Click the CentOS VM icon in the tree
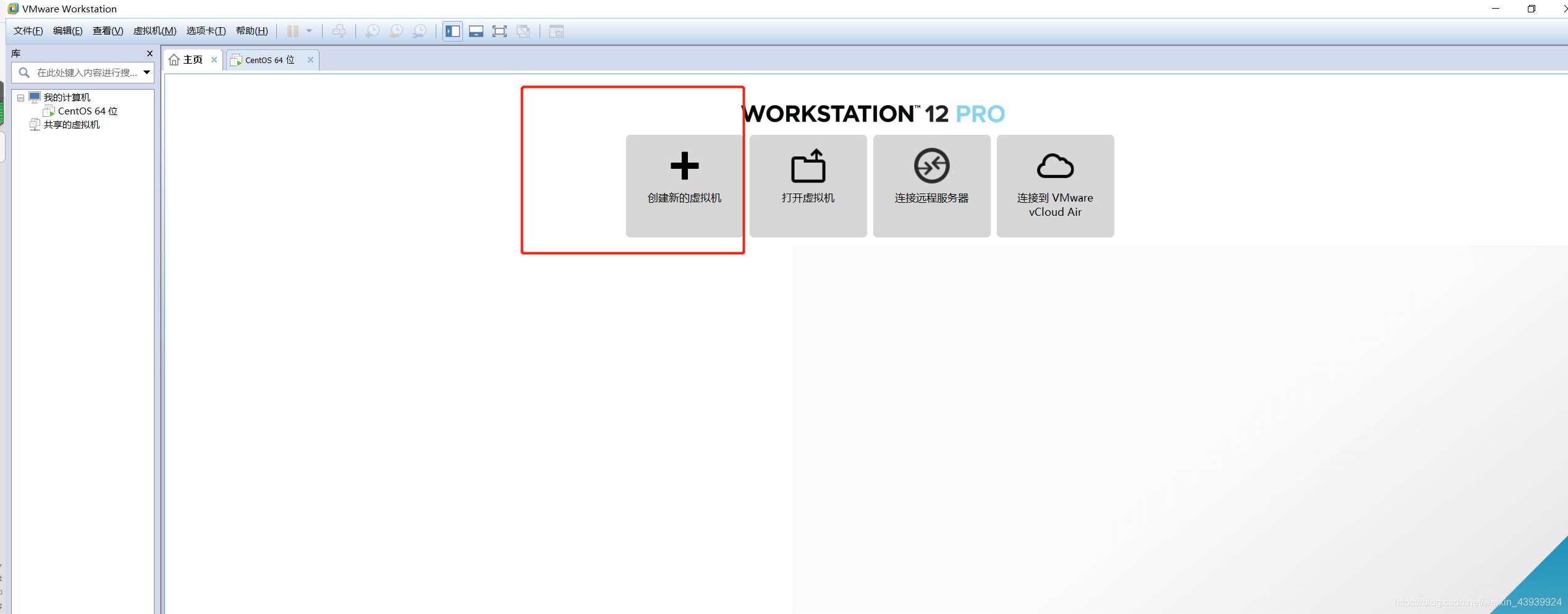Screen dimensions: 1568x614 click(49, 111)
